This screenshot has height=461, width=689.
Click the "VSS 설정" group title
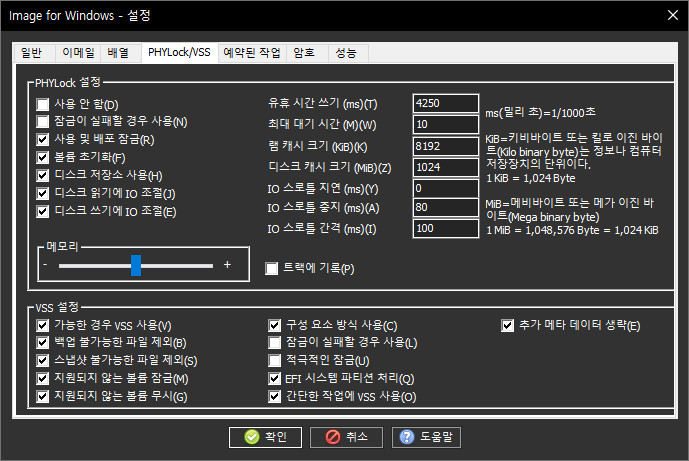point(57,307)
